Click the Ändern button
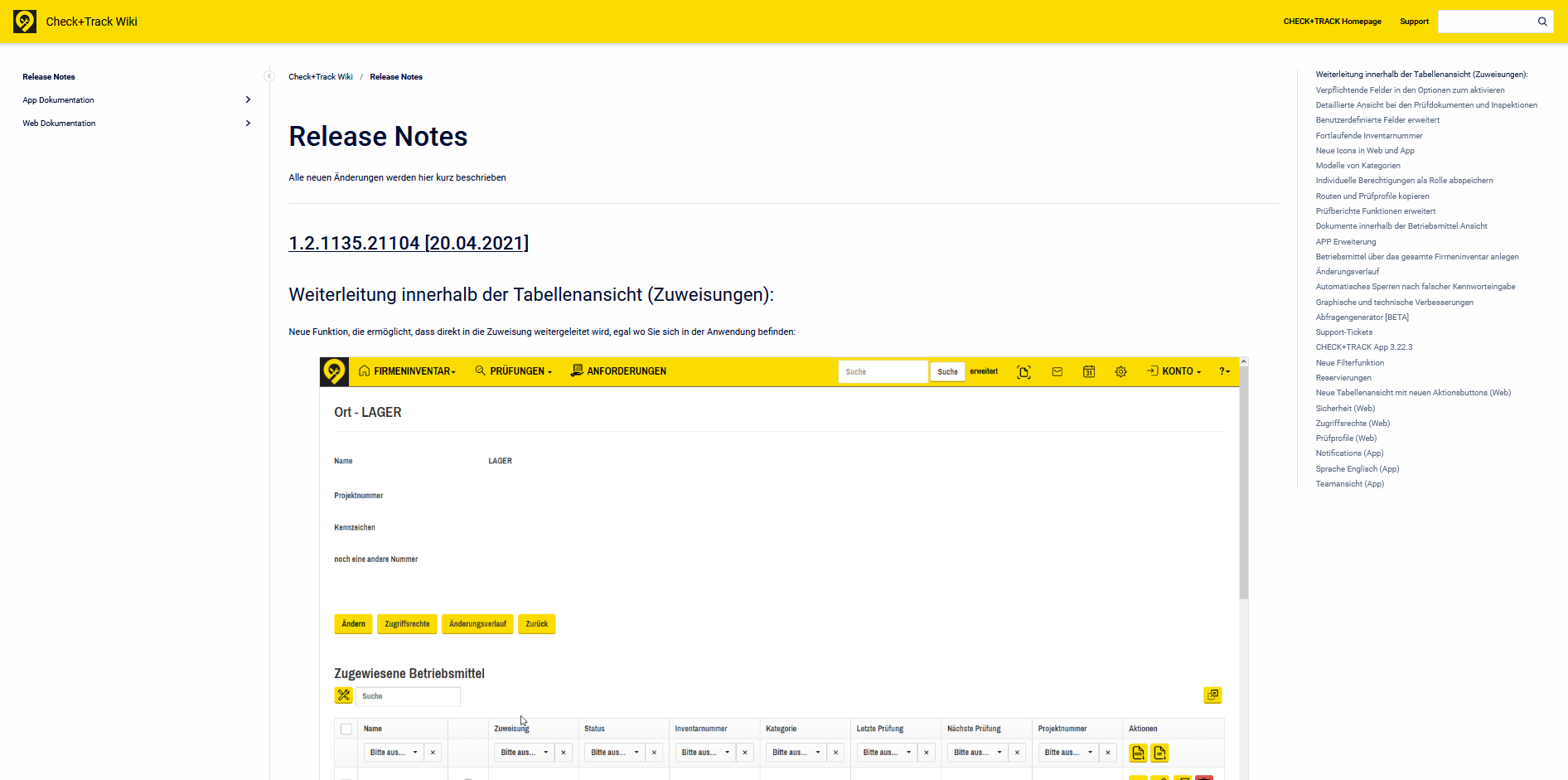The image size is (1568, 780). (x=353, y=624)
